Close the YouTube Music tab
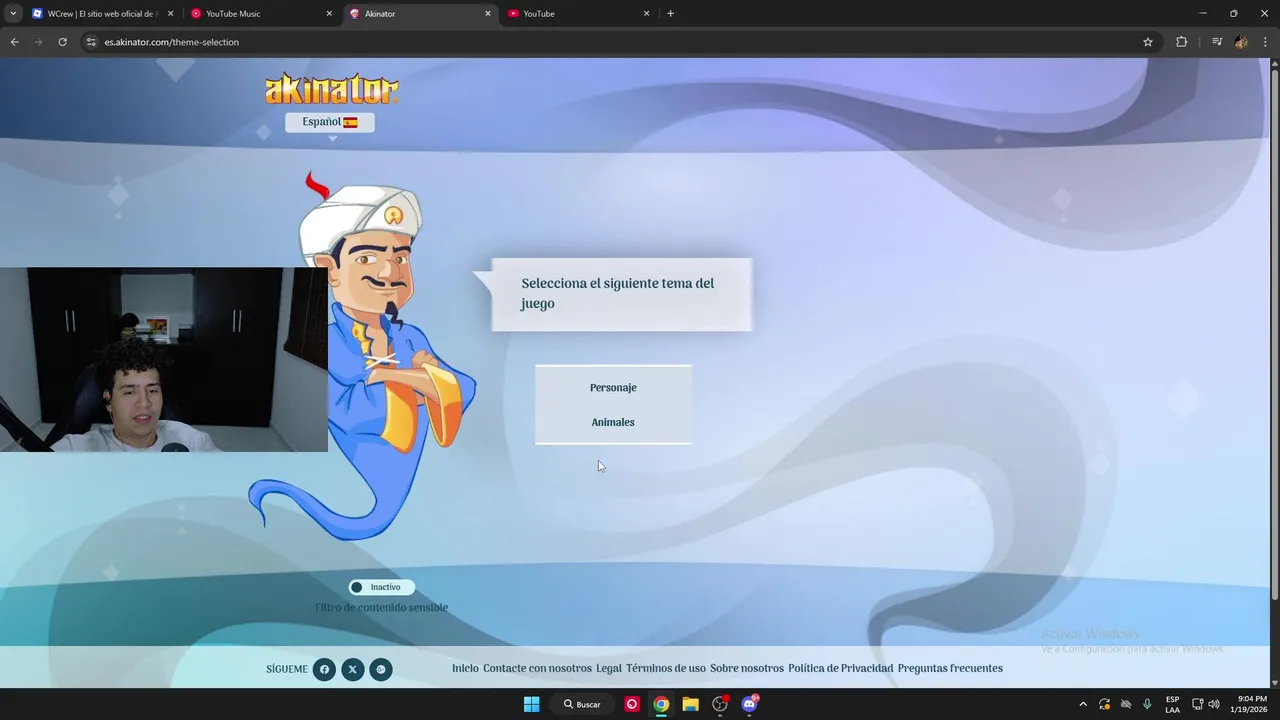 (329, 14)
